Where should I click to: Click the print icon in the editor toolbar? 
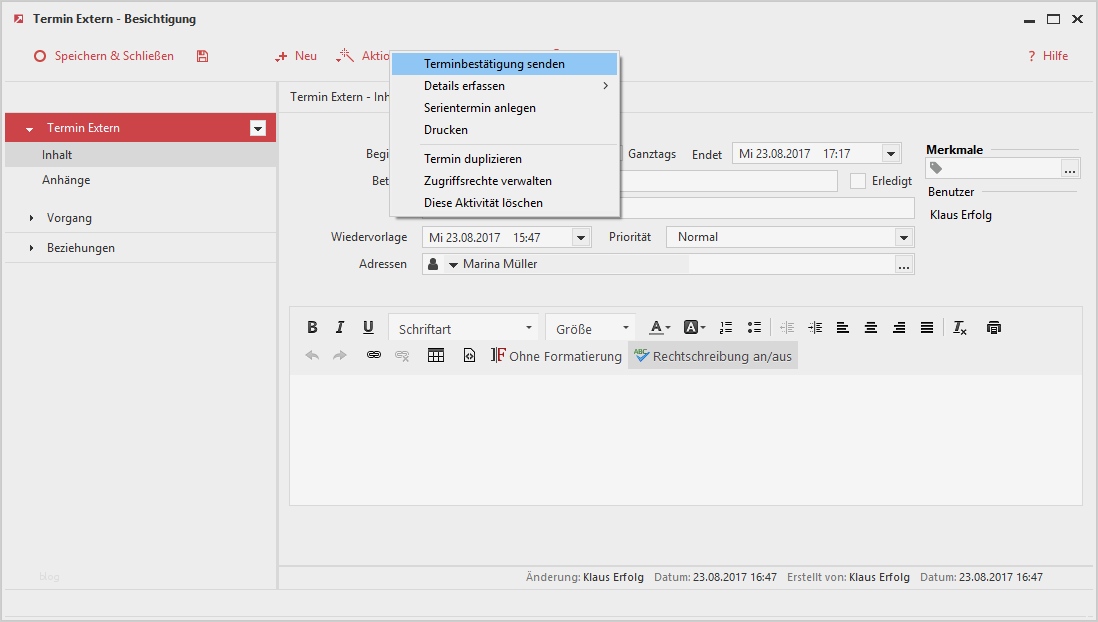coord(993,328)
